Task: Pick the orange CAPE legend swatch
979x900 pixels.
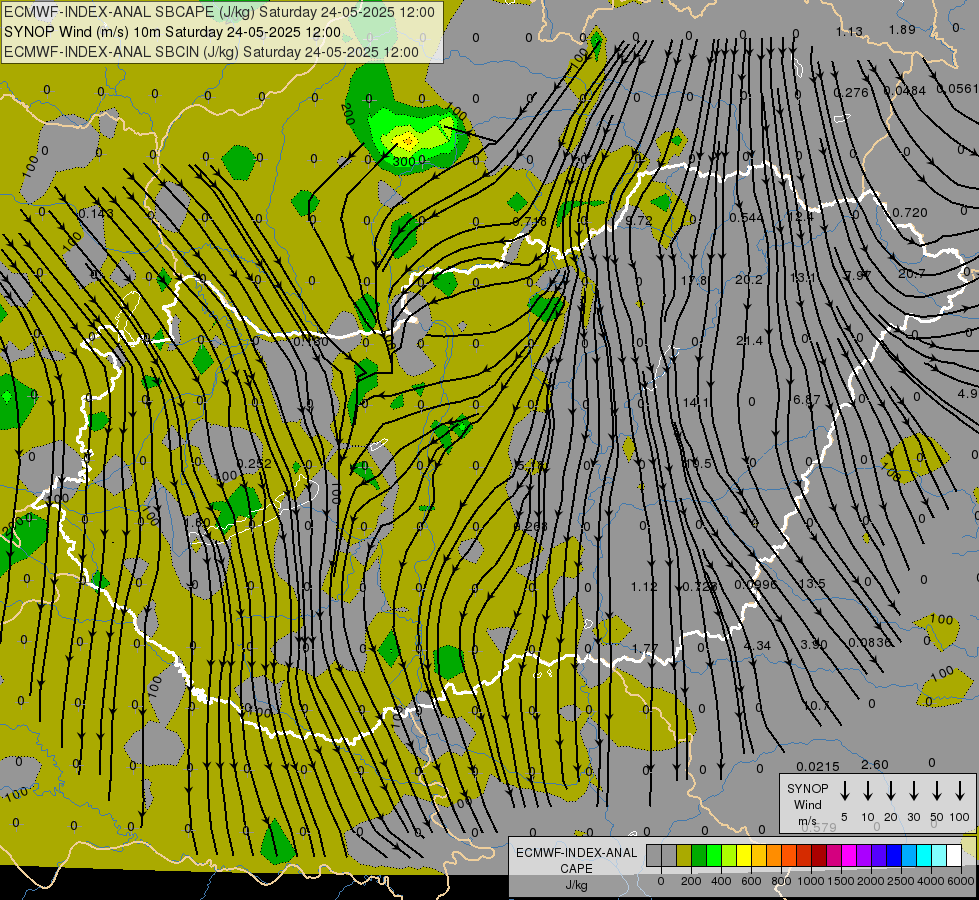Action: pos(774,855)
